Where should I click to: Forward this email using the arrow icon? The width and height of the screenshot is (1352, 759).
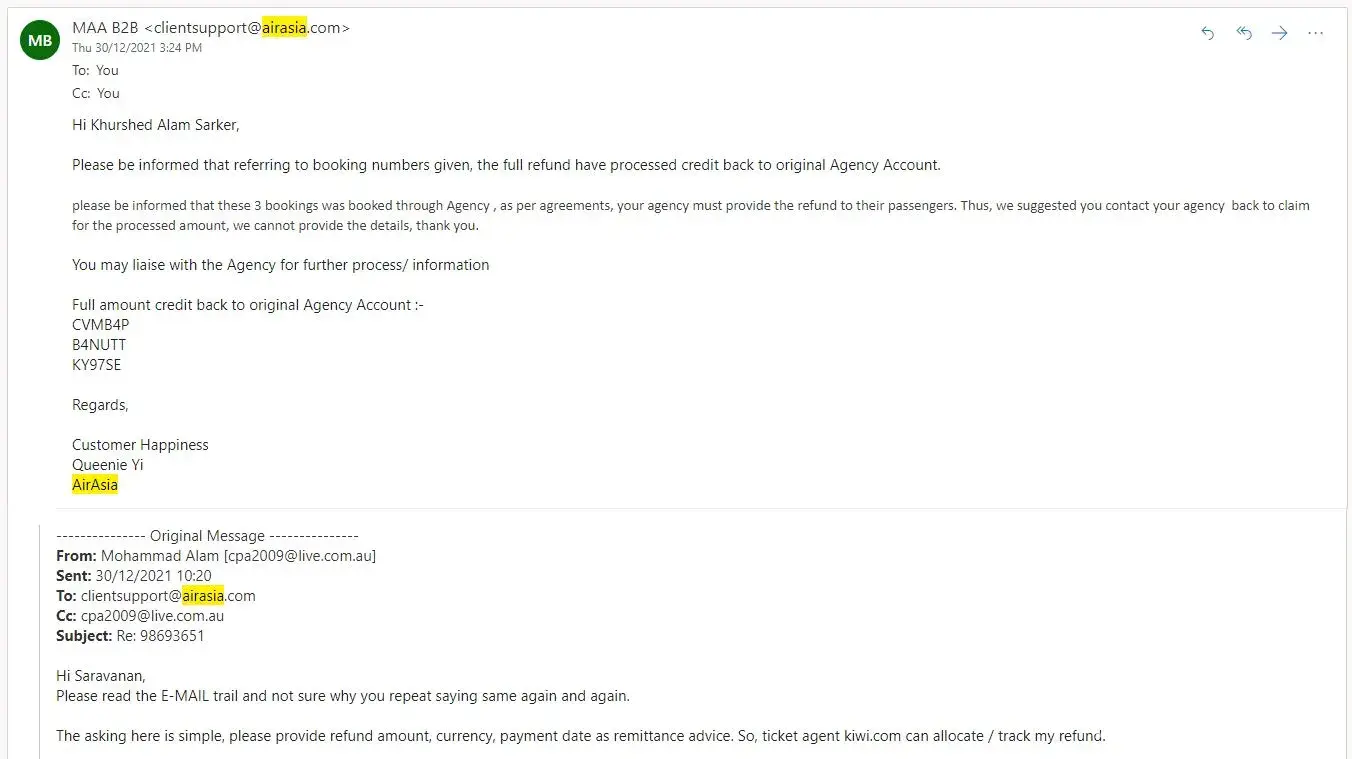click(x=1280, y=33)
